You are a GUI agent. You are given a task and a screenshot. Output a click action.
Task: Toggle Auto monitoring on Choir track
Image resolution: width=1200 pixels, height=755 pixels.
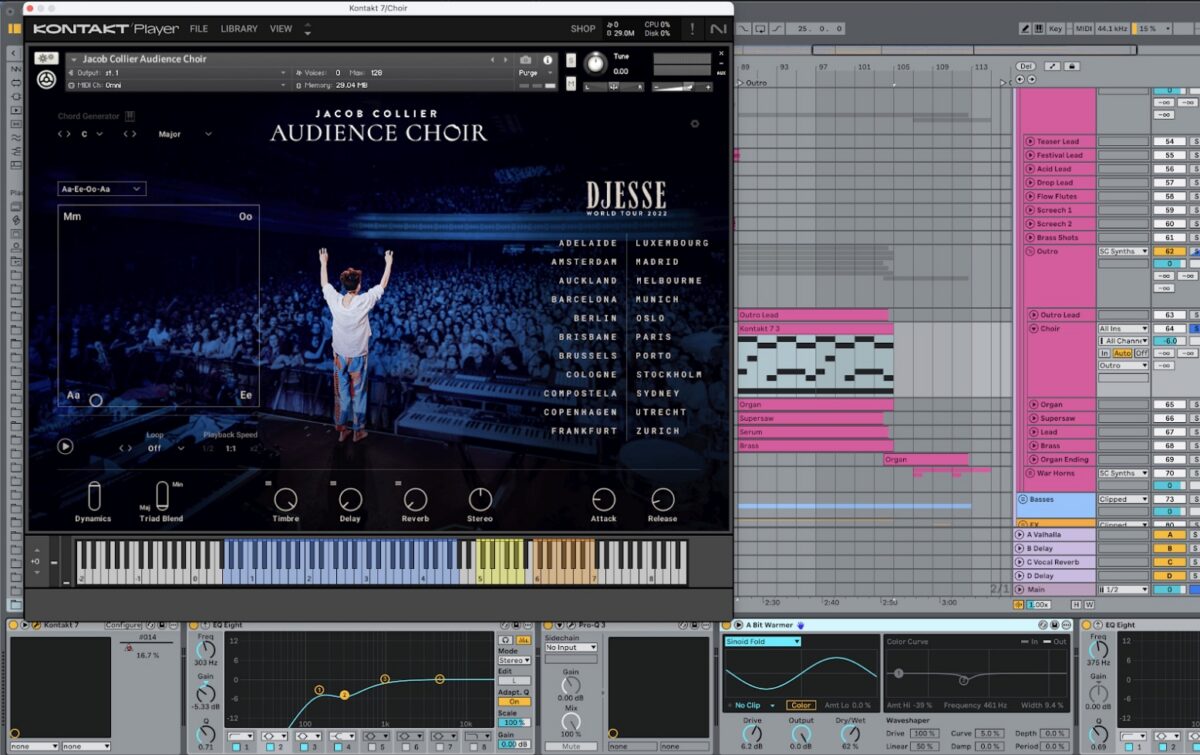(1123, 353)
